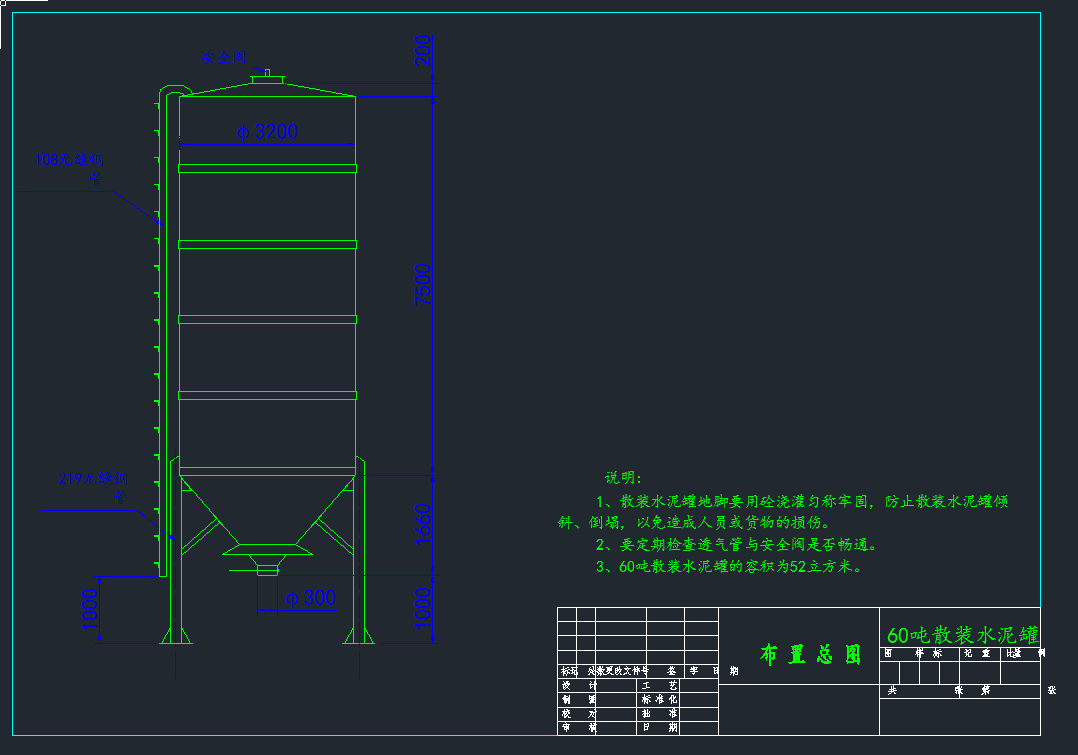Screen dimensions: 1078x755
Task: Select the 219无缝钢管 pipe annotation
Action: 92,478
